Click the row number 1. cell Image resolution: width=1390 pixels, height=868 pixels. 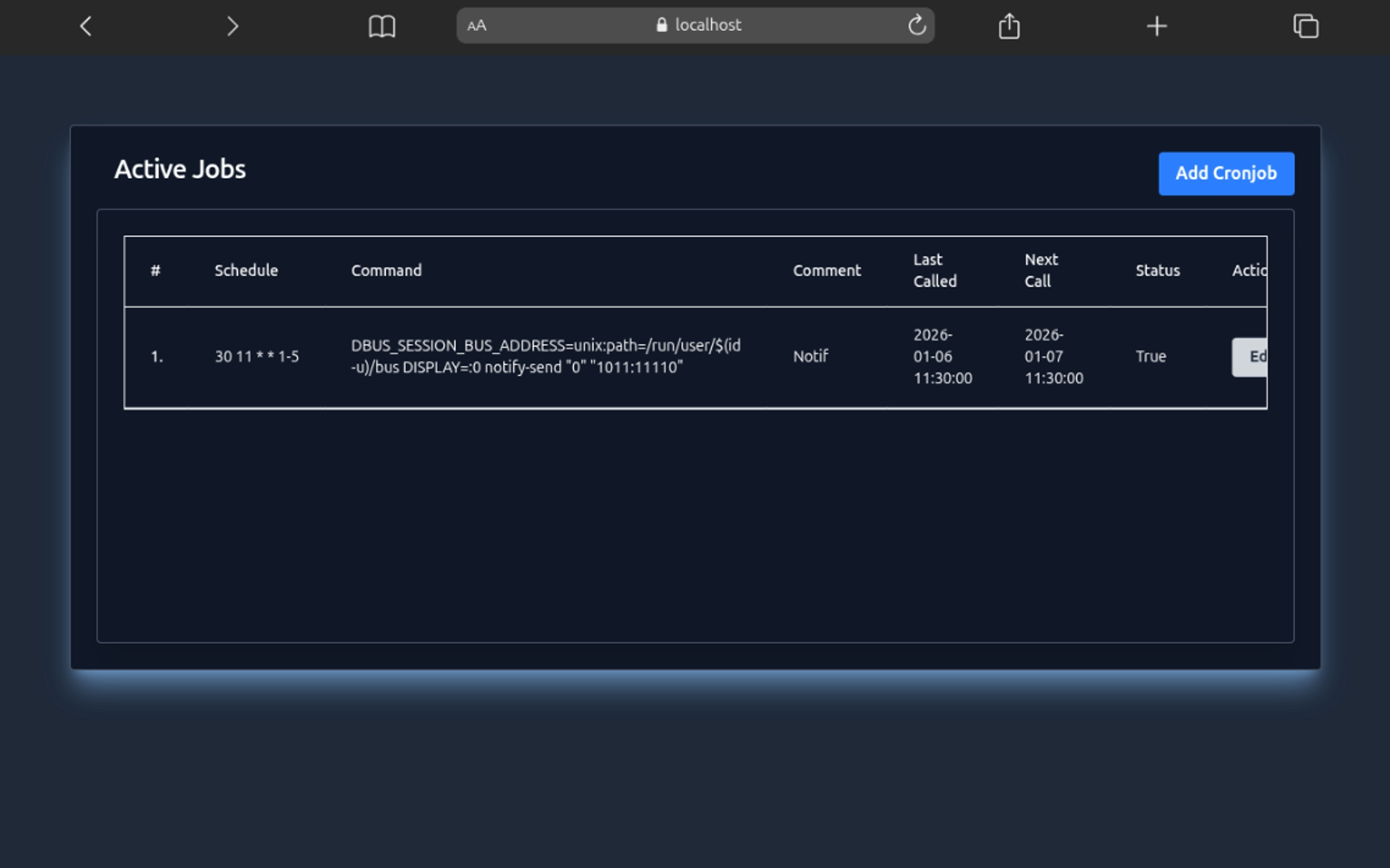pyautogui.click(x=157, y=356)
